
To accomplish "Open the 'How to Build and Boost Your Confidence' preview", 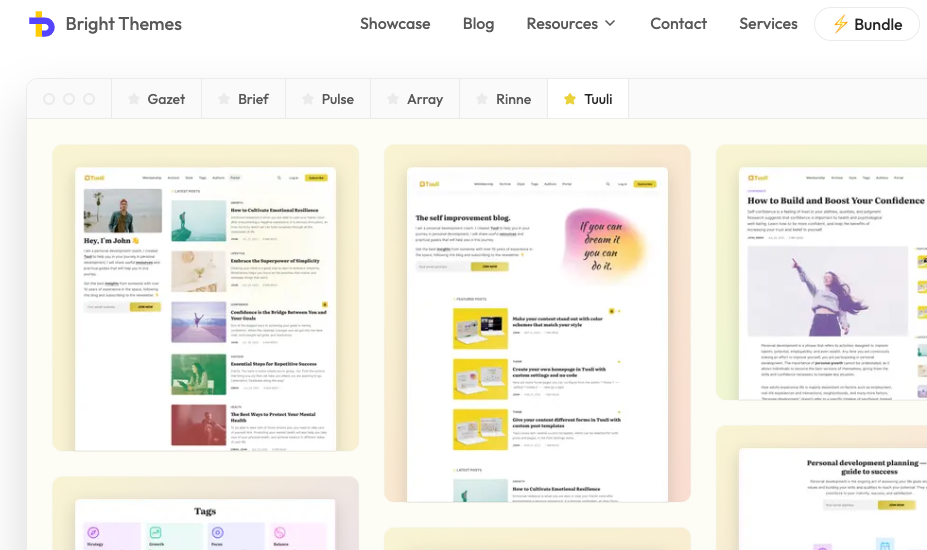I will 822,272.
